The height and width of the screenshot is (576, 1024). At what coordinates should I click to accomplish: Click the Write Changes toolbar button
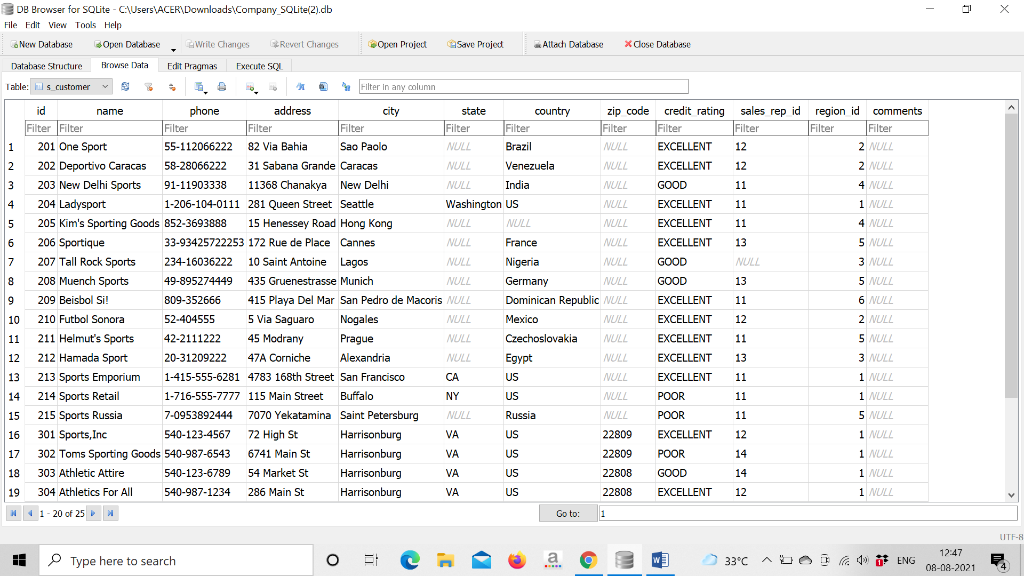click(x=218, y=44)
